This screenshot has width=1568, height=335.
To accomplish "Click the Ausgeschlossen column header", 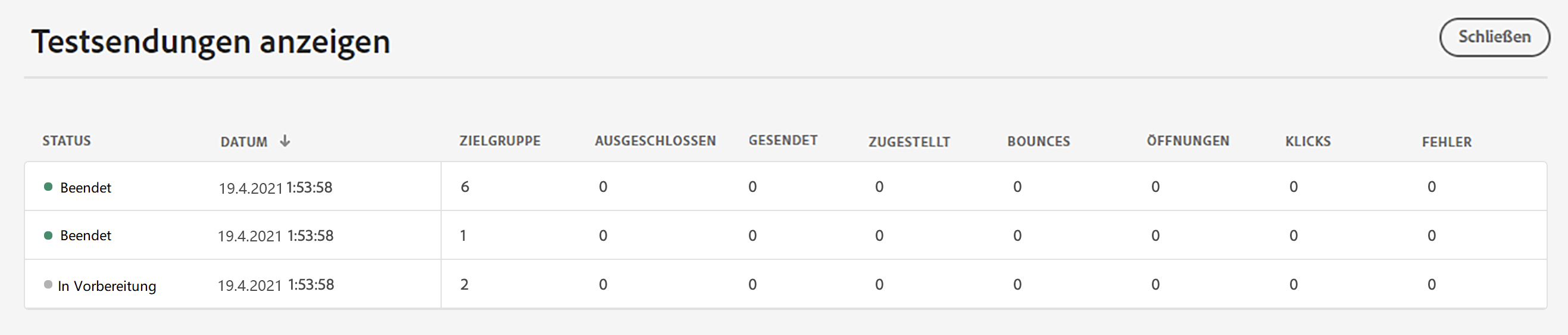I will [655, 141].
